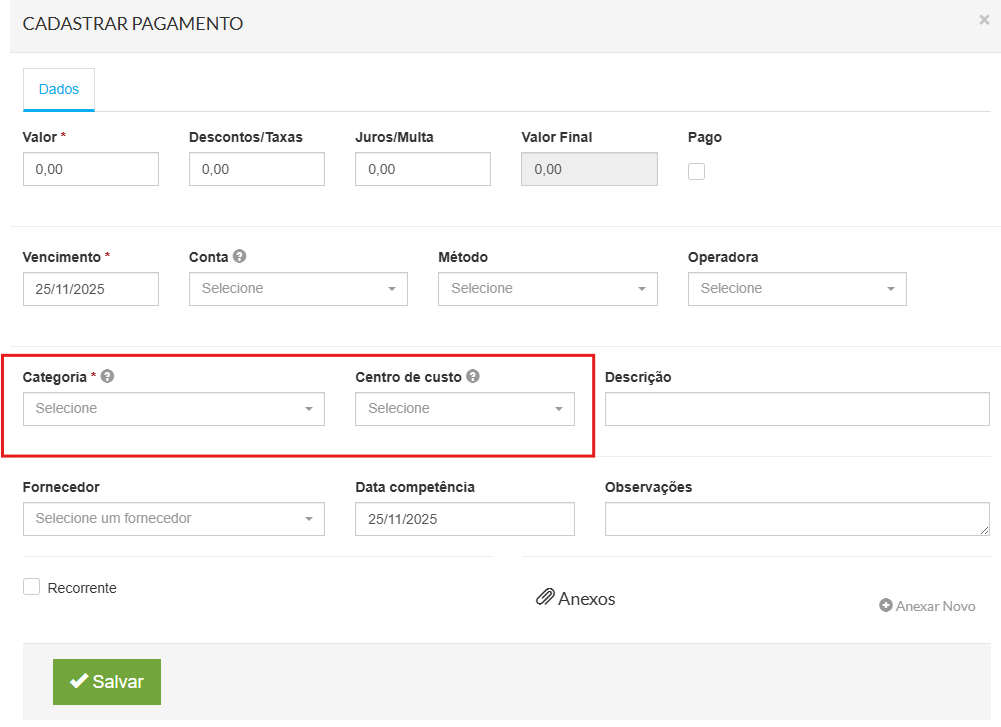Enable the Recorrente checkbox
The width and height of the screenshot is (1001, 727).
(x=32, y=587)
